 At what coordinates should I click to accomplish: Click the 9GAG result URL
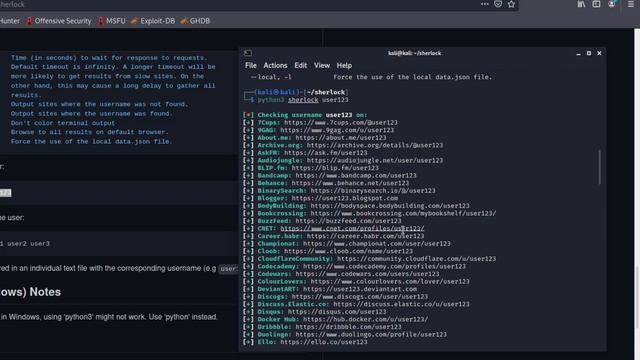tap(337, 130)
